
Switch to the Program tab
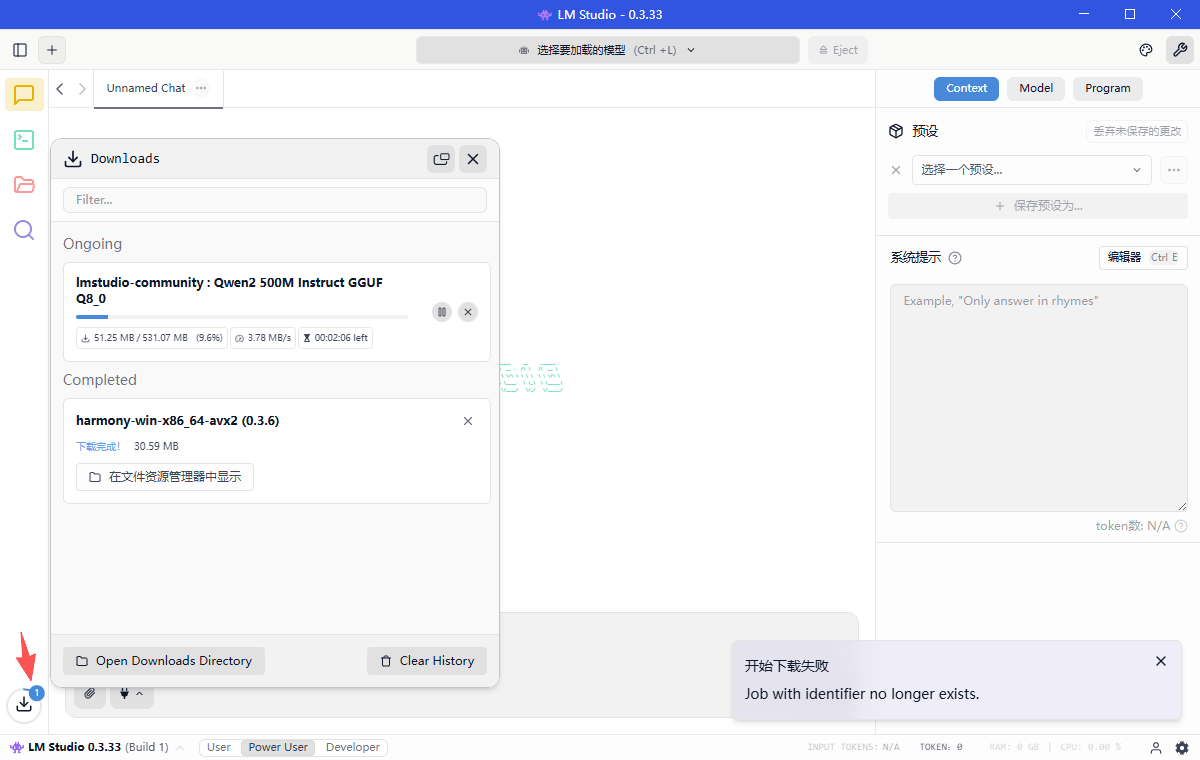click(1107, 88)
